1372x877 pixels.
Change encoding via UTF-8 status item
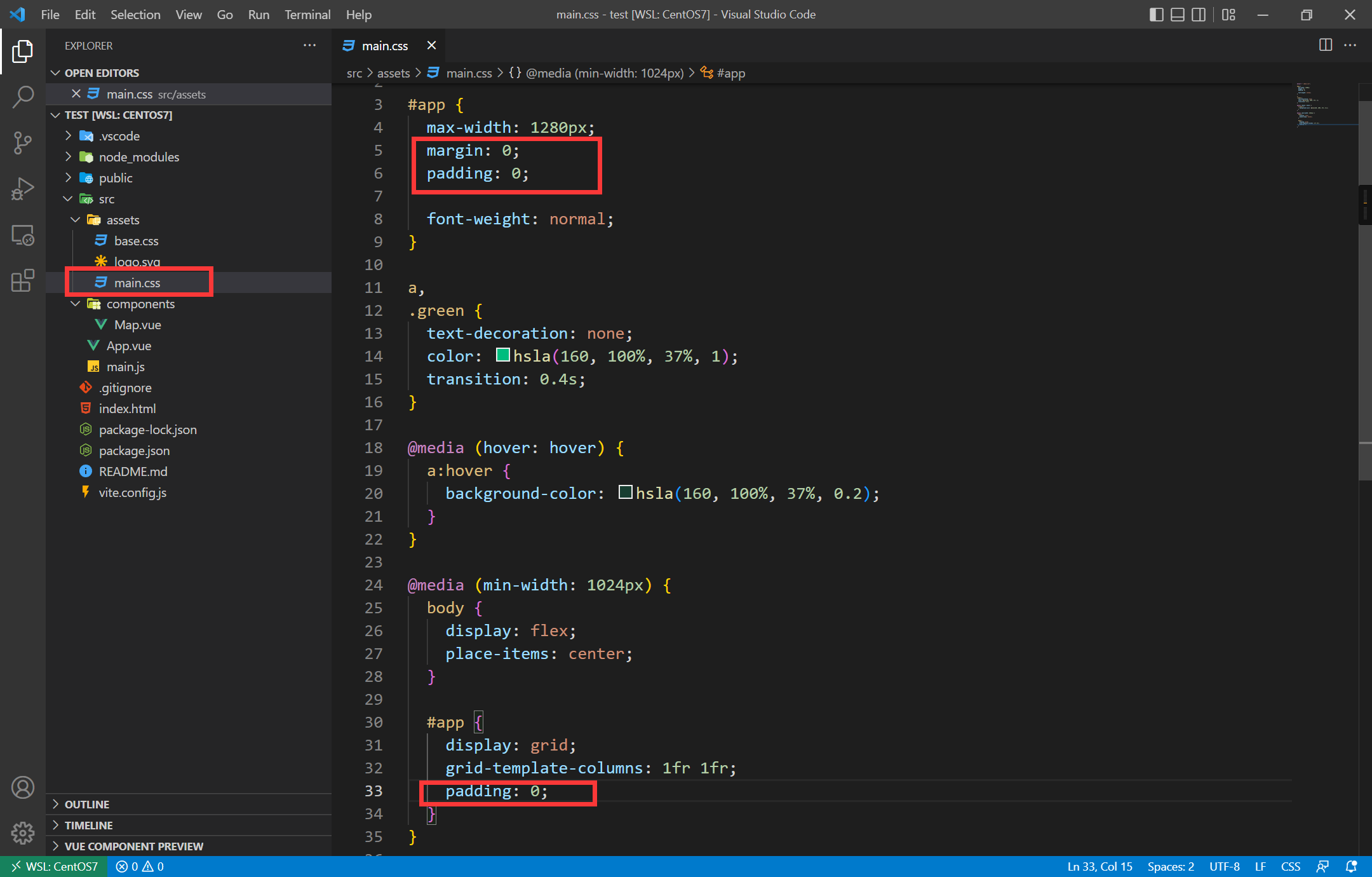pos(1224,866)
